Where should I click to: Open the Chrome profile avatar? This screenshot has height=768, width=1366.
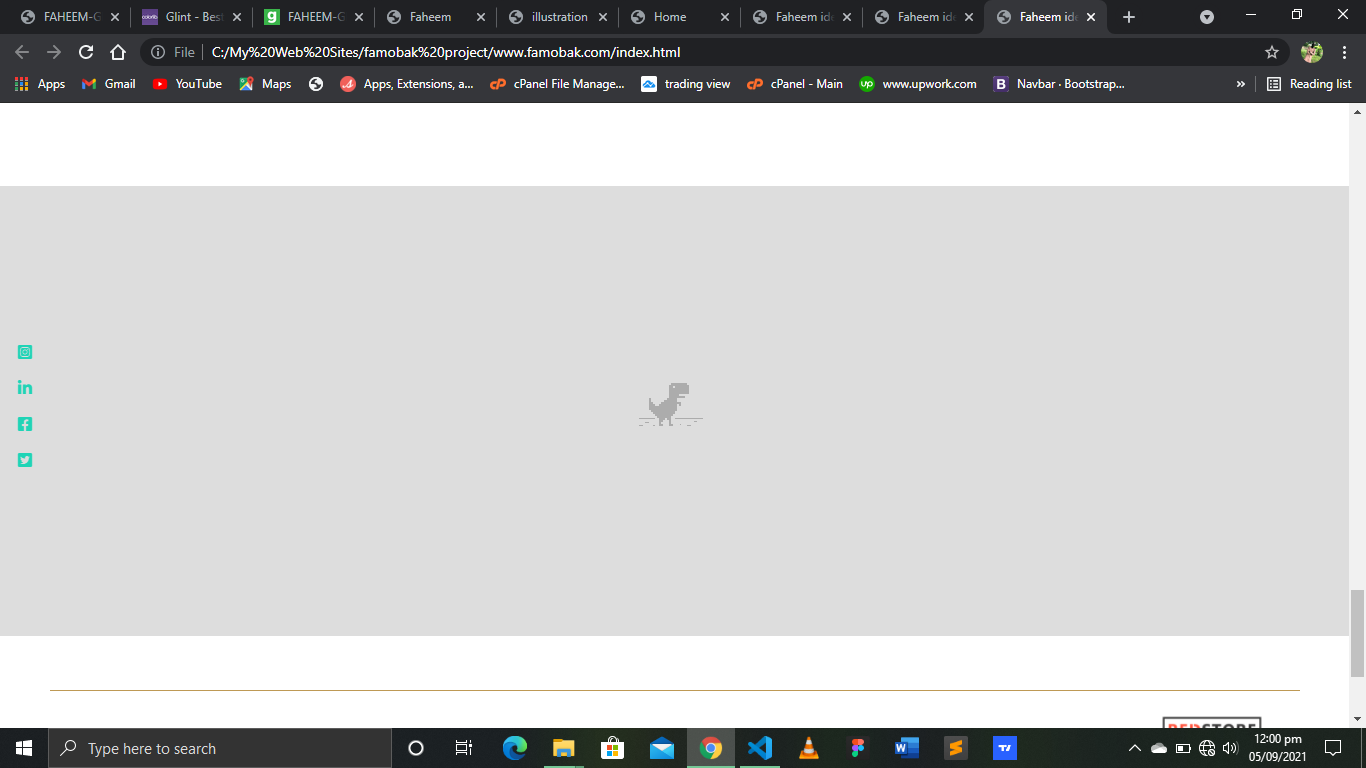1312,52
